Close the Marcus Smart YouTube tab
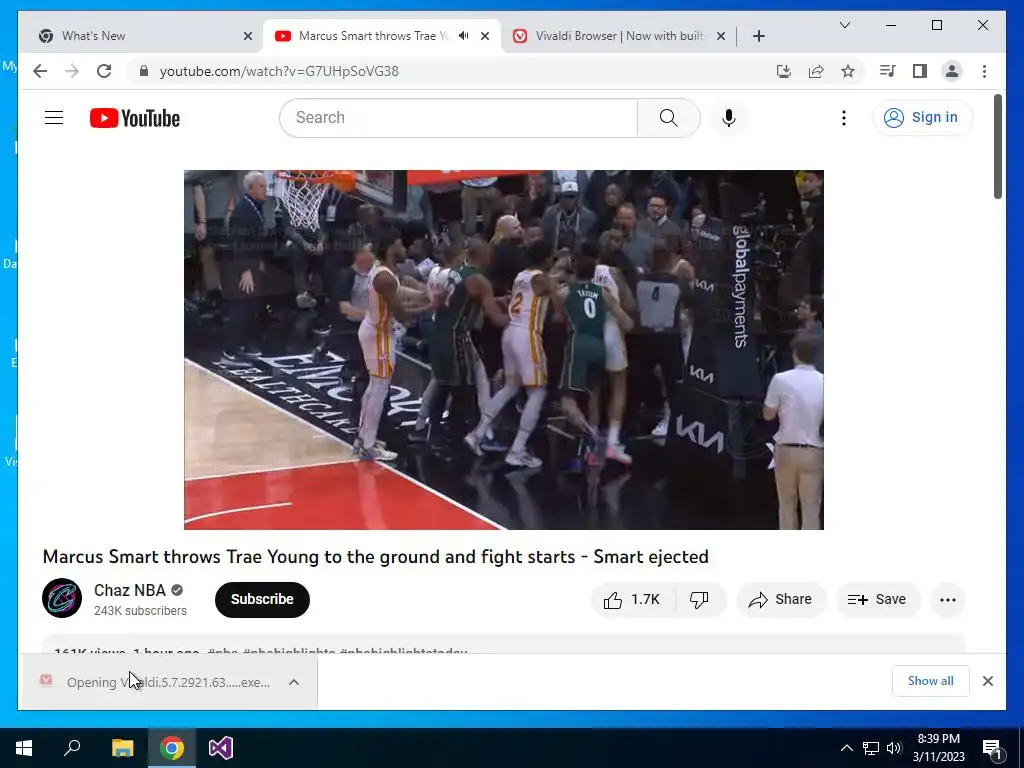Image resolution: width=1024 pixels, height=768 pixels. pos(485,36)
